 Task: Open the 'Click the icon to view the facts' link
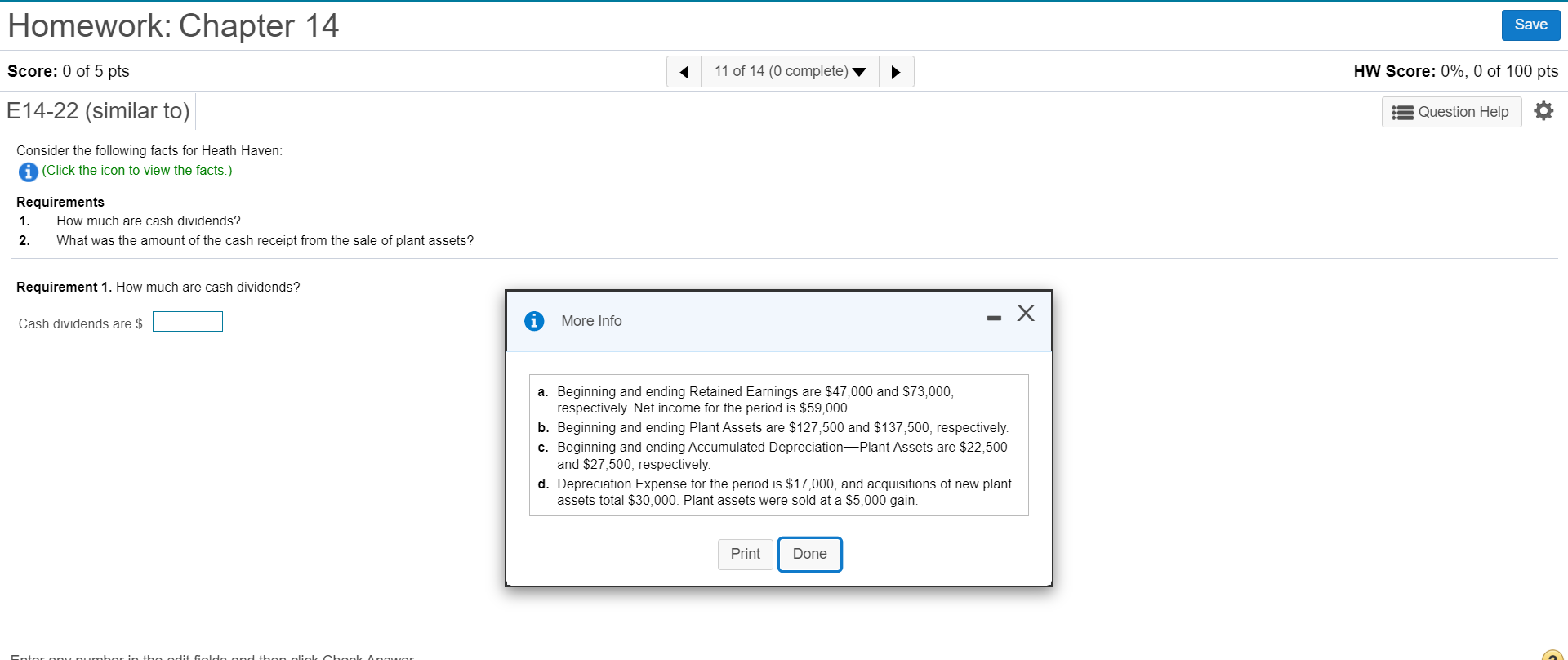pos(137,171)
